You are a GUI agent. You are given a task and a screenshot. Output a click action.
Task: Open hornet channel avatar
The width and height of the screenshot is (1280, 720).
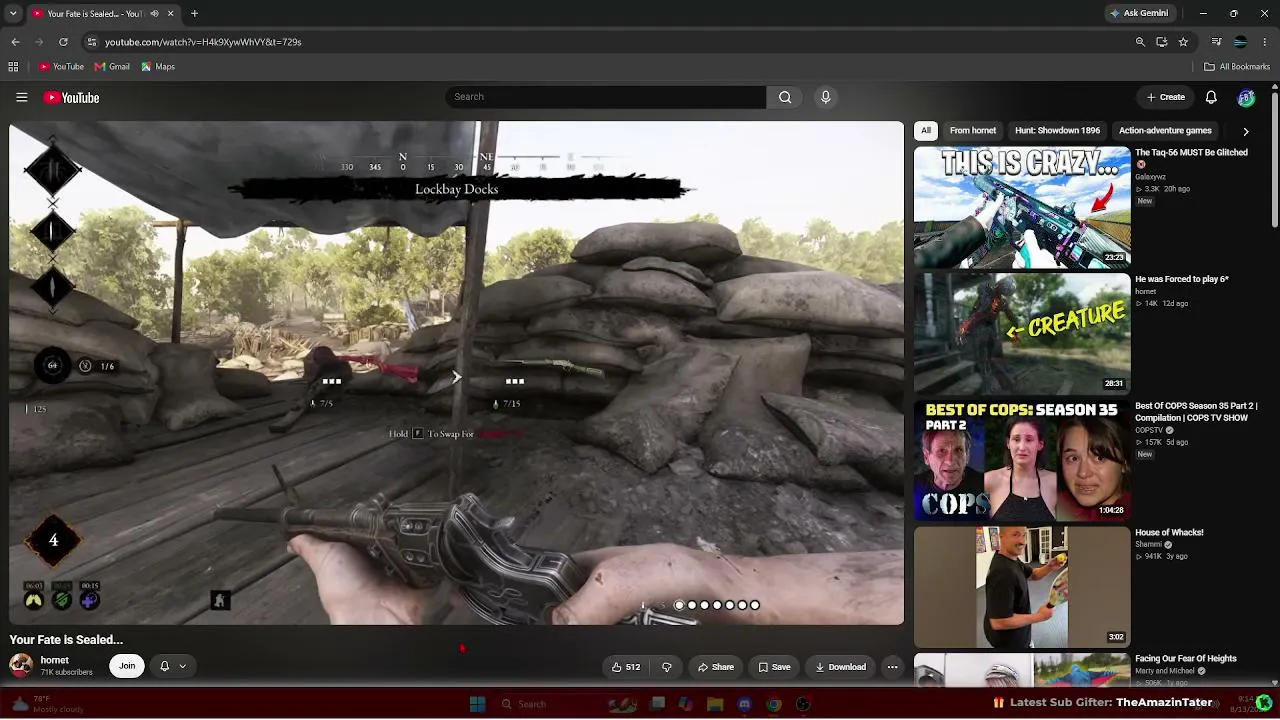(x=21, y=666)
